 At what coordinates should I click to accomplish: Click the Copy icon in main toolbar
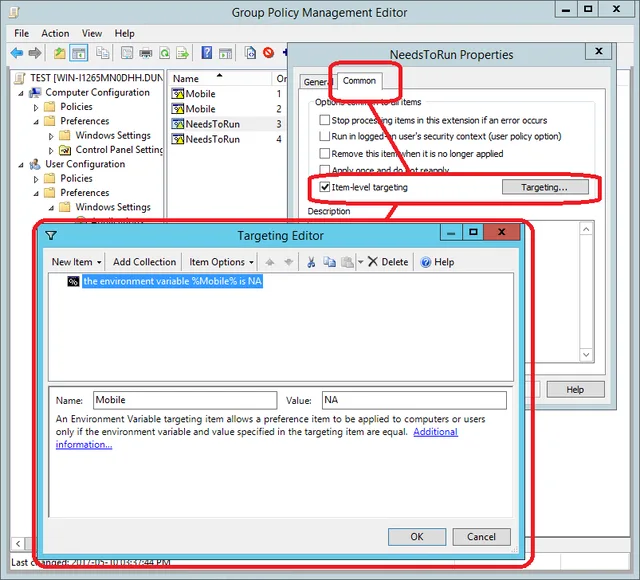(x=102, y=53)
